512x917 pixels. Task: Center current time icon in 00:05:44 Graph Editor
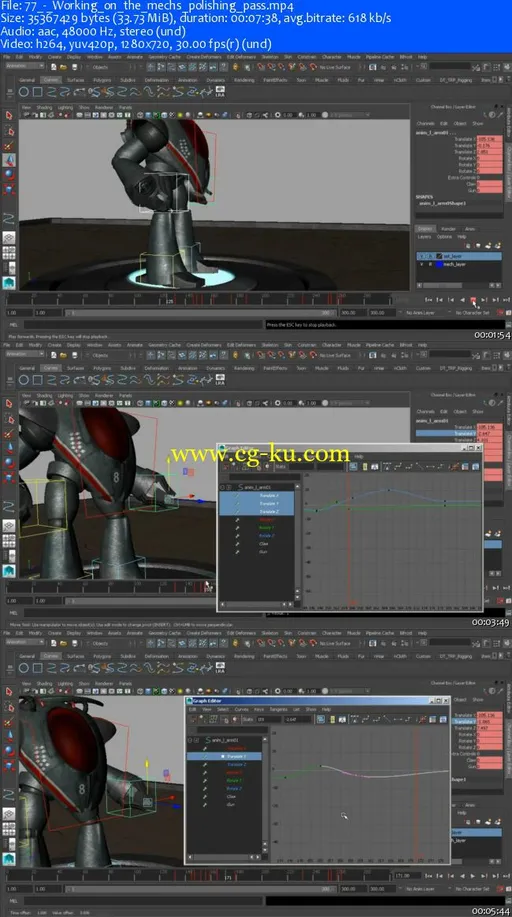[x=342, y=720]
